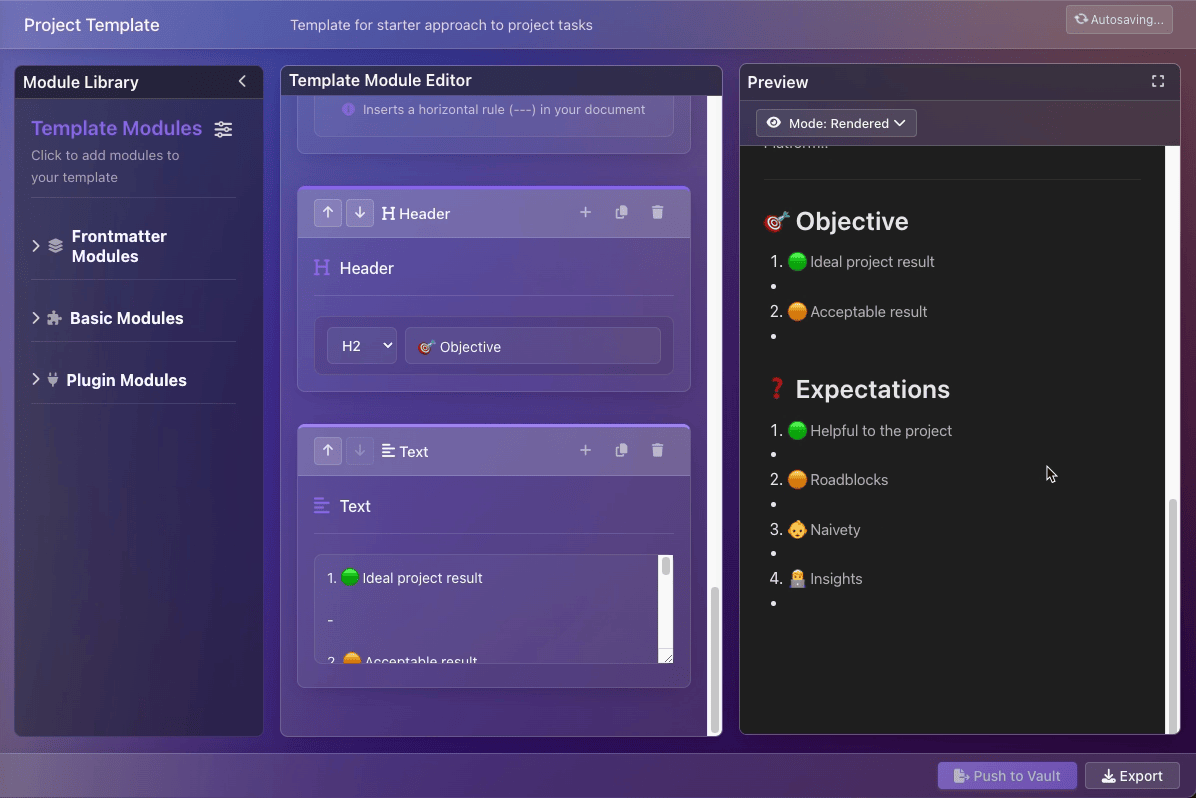Add a module after the Header module
1196x798 pixels.
tap(585, 213)
